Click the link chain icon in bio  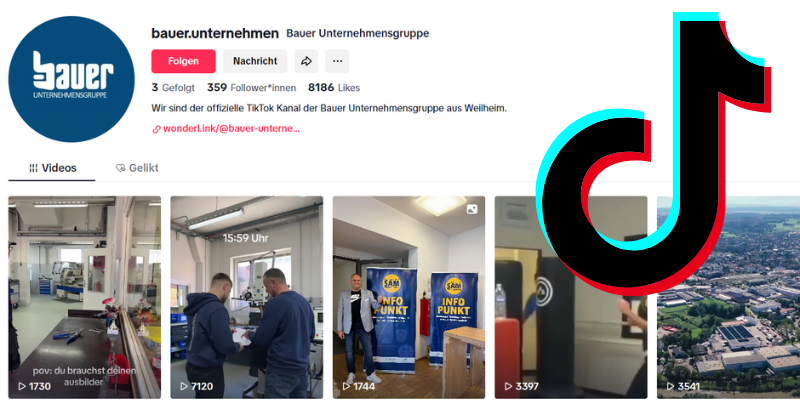tap(157, 129)
